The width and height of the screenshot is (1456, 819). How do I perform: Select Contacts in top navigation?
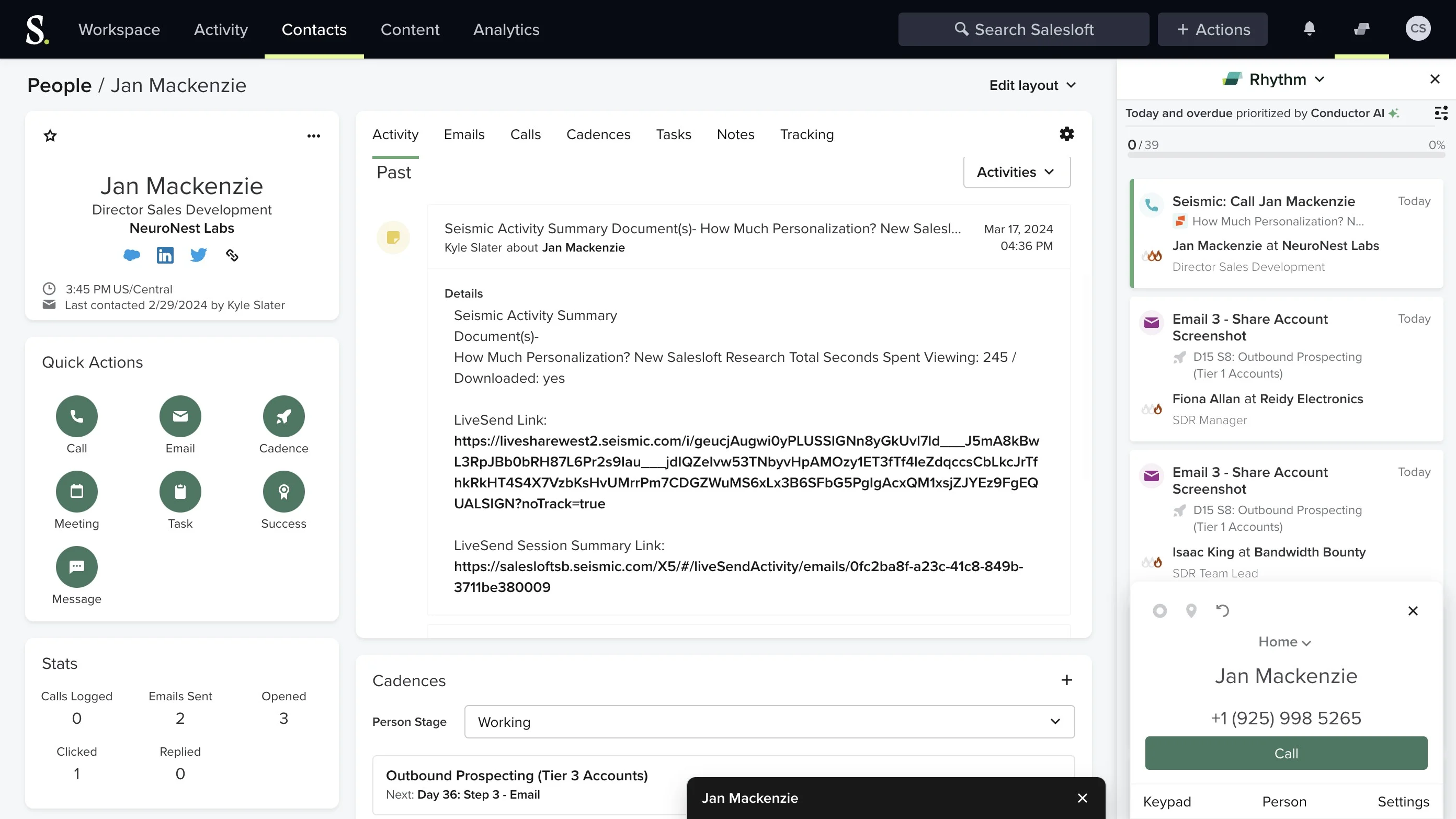click(x=314, y=29)
